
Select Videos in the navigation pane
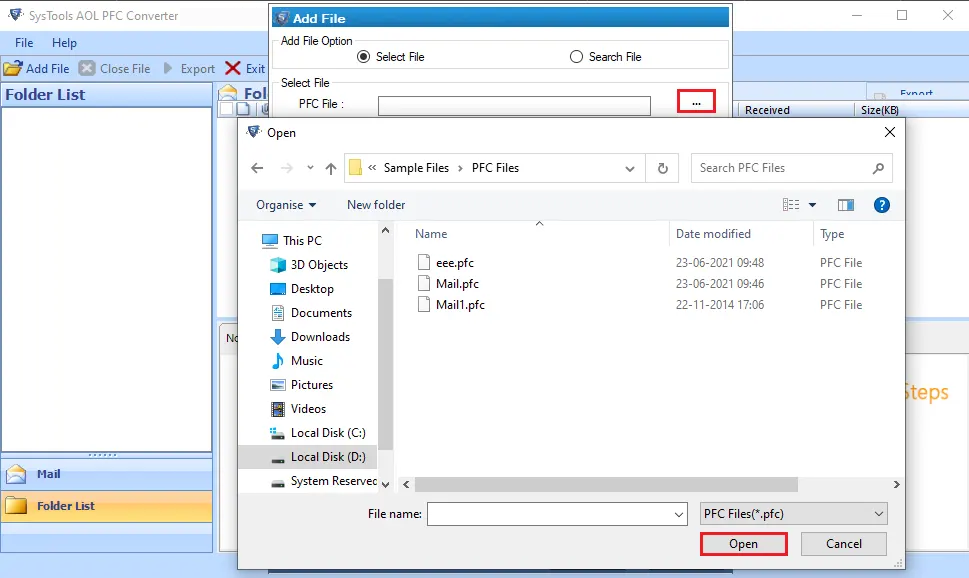(297, 409)
